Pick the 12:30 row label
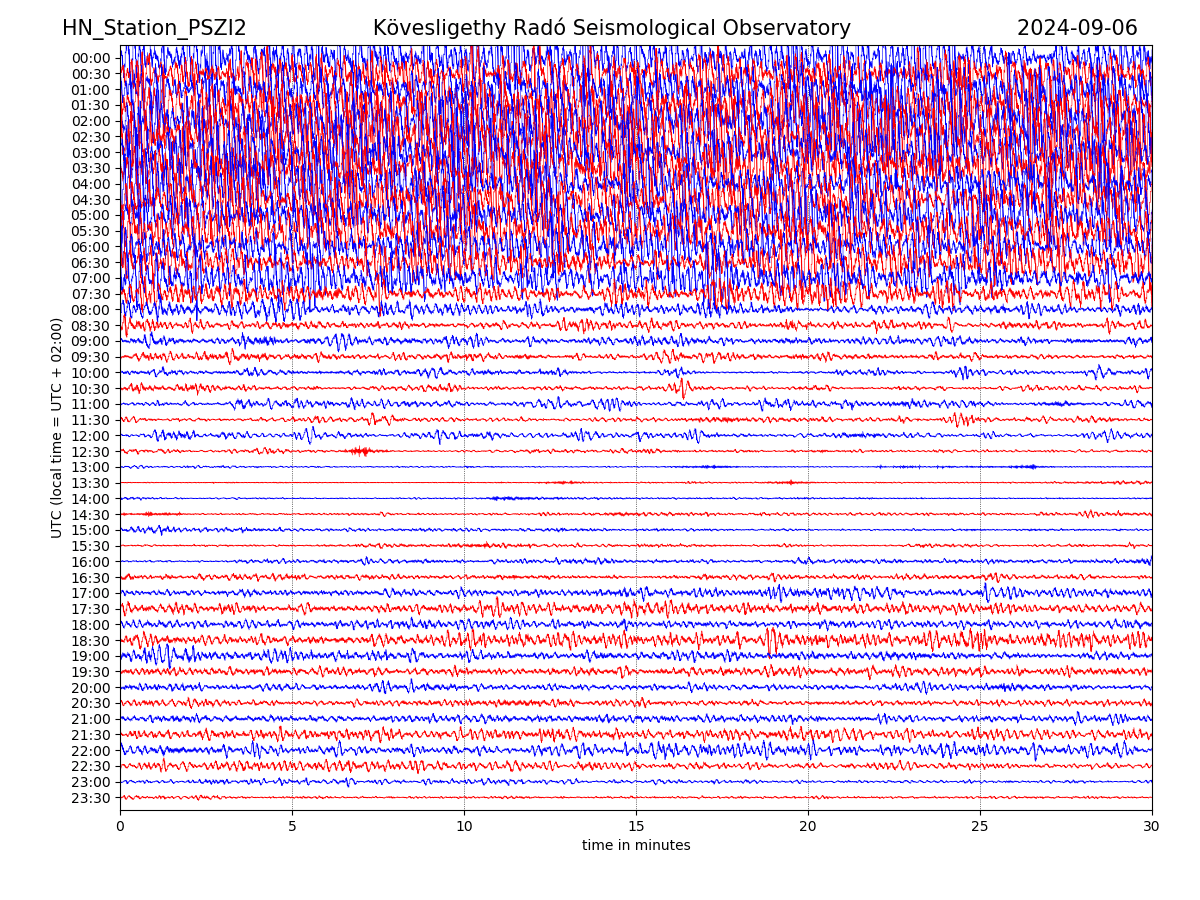Image resolution: width=1200 pixels, height=900 pixels. (90, 452)
